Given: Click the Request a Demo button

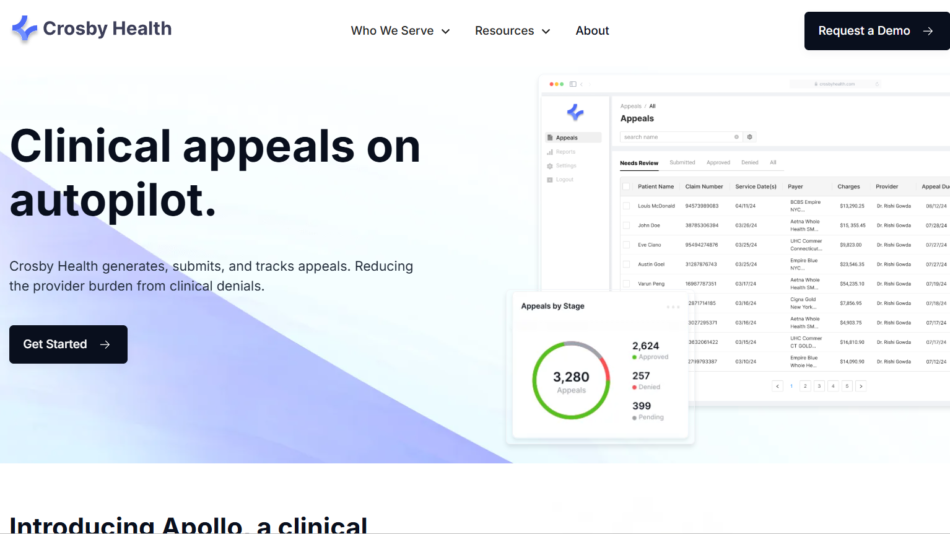Looking at the screenshot, I should [x=877, y=31].
